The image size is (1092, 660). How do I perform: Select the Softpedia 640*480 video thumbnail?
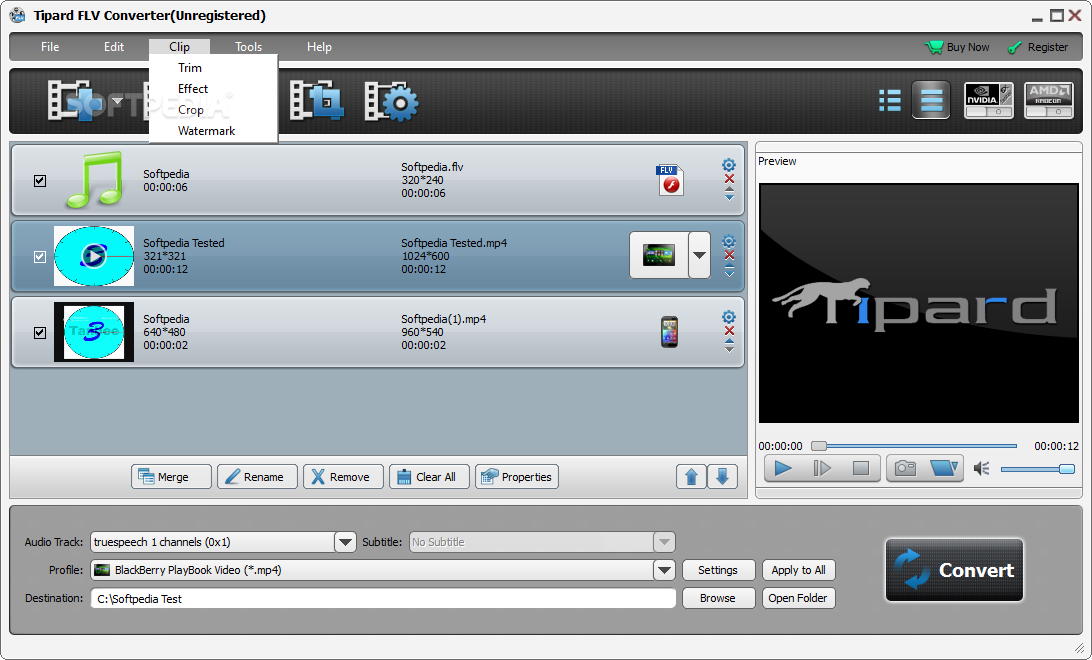tap(94, 332)
